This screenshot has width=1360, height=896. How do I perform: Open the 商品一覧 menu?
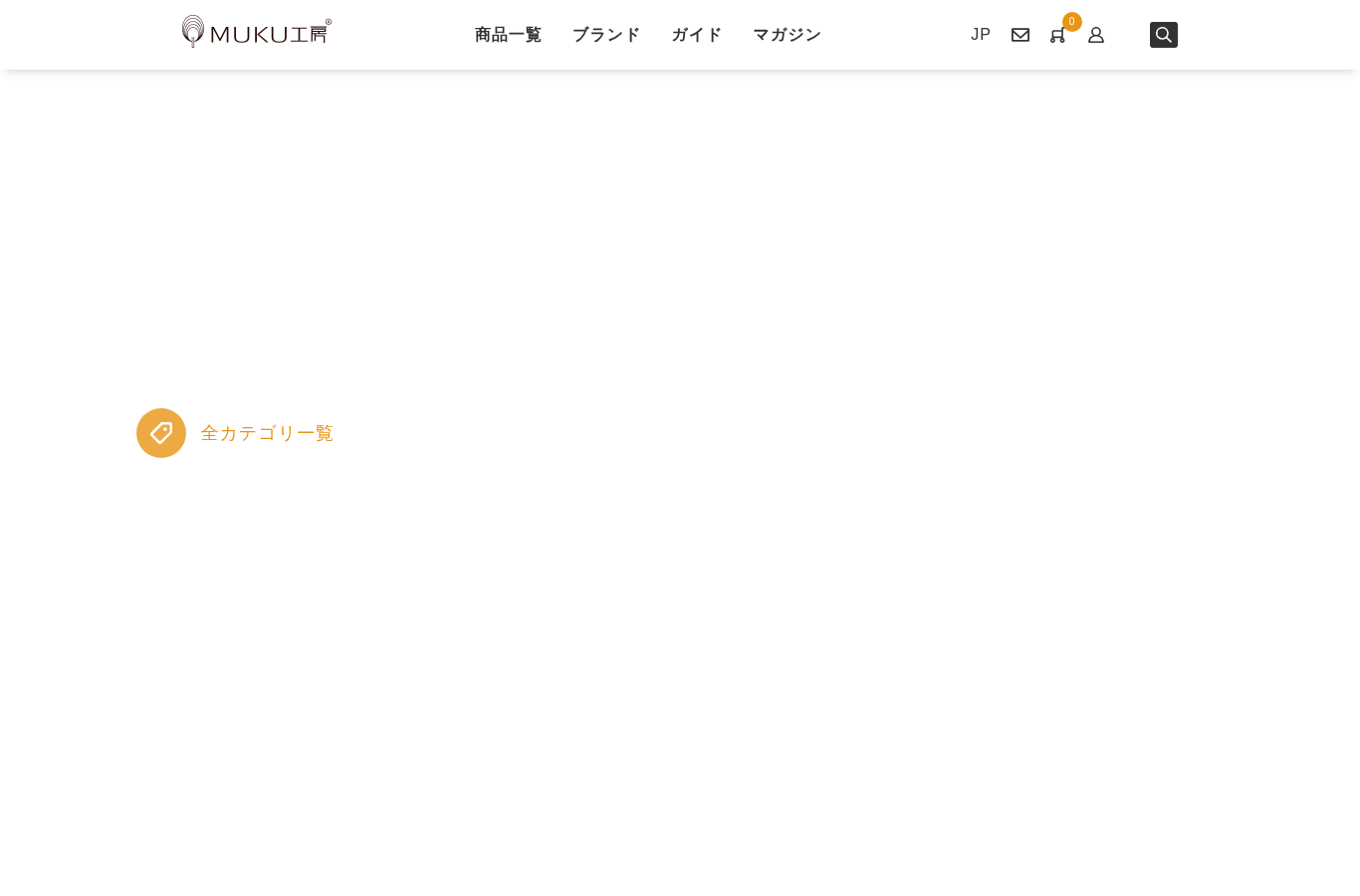(x=508, y=35)
